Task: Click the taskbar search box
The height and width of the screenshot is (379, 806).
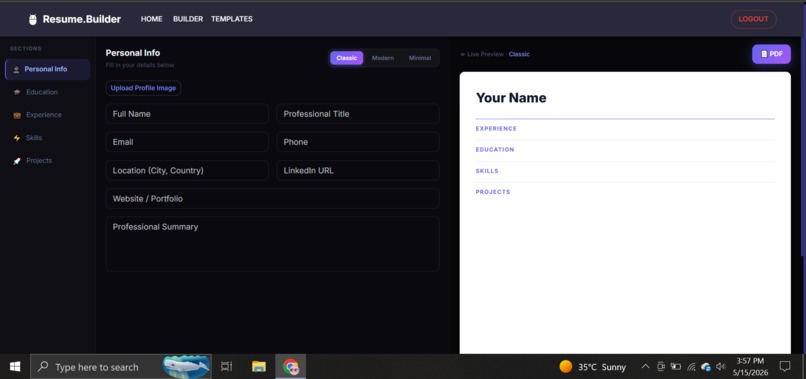Action: (121, 367)
